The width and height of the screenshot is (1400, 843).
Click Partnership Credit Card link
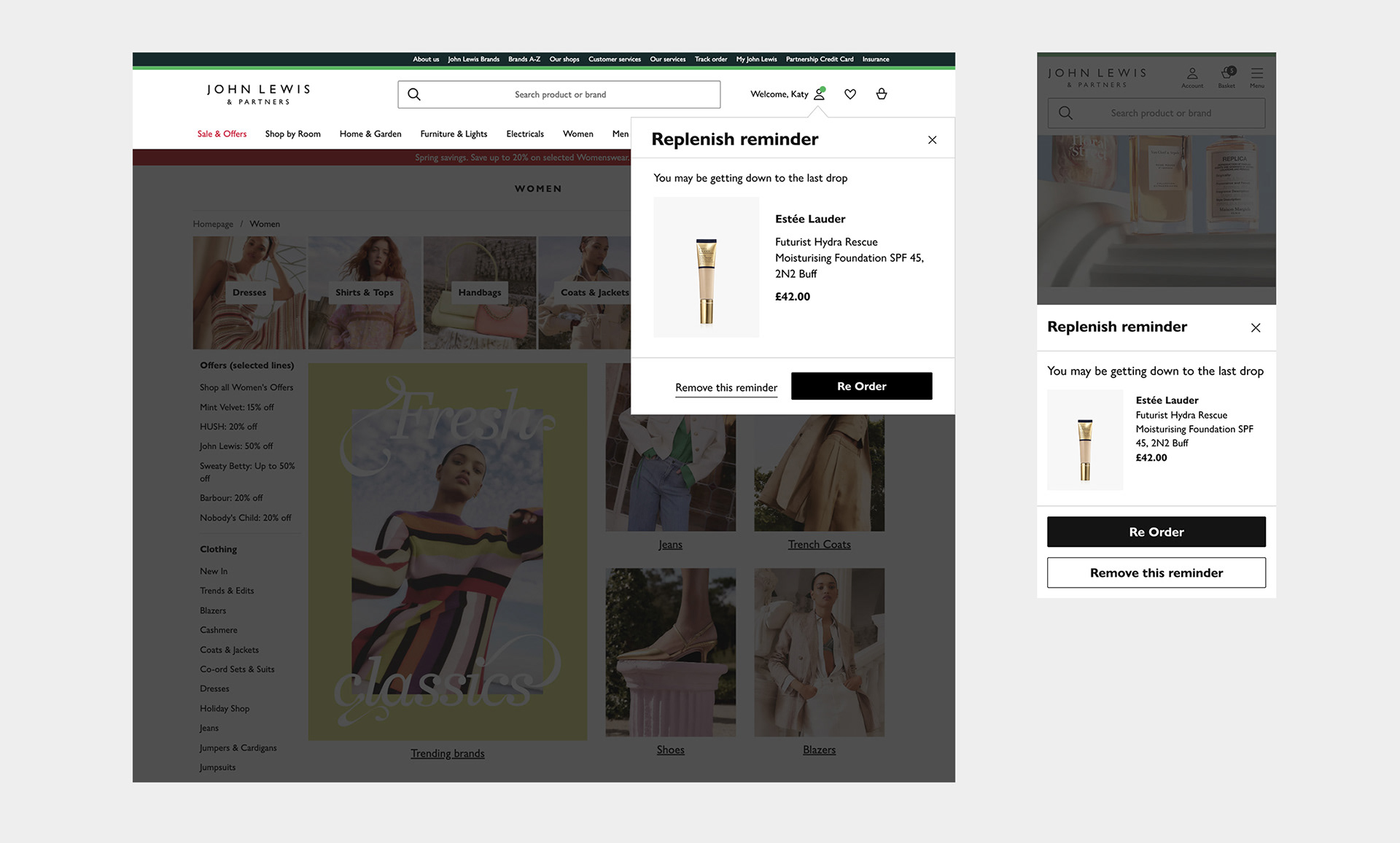[x=820, y=59]
